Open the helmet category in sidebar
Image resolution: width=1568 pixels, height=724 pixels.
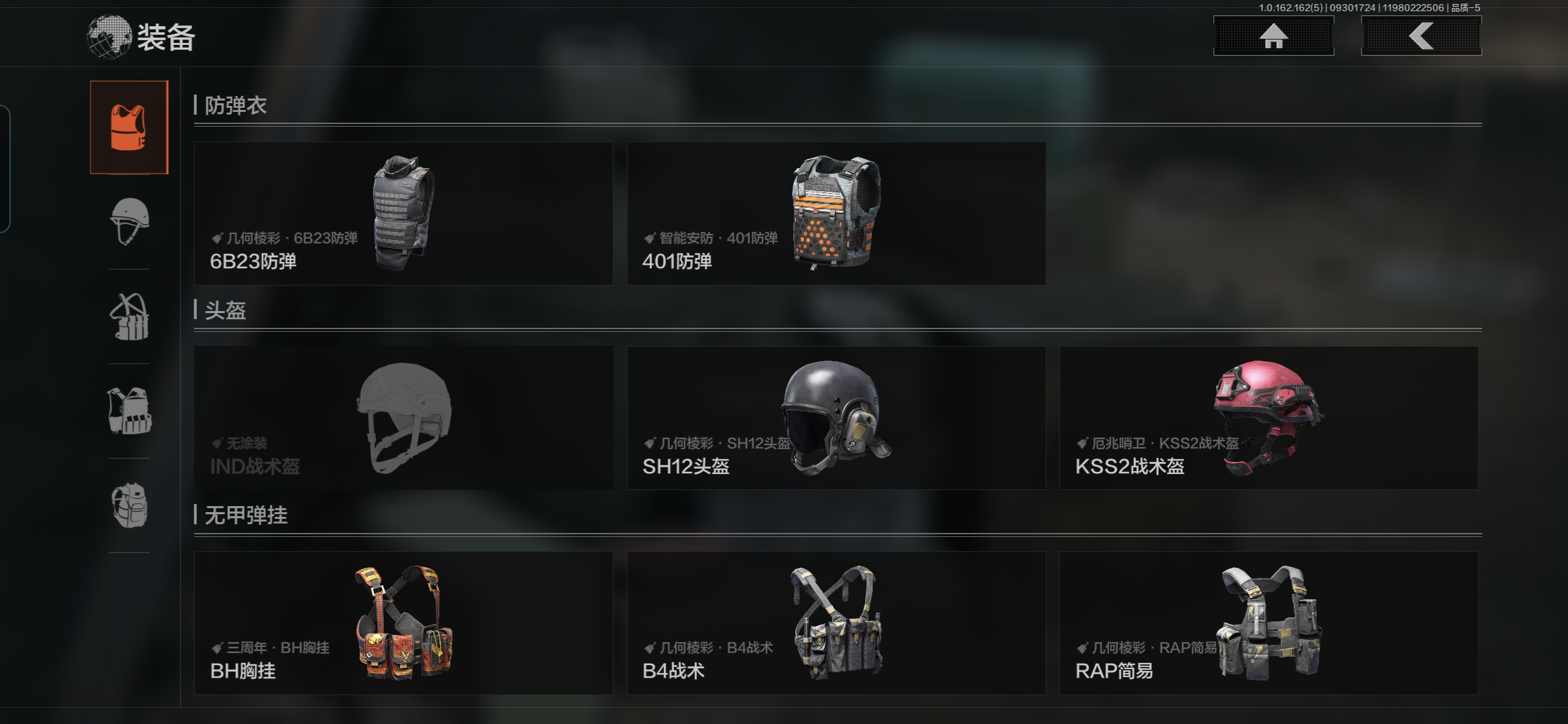pos(129,221)
